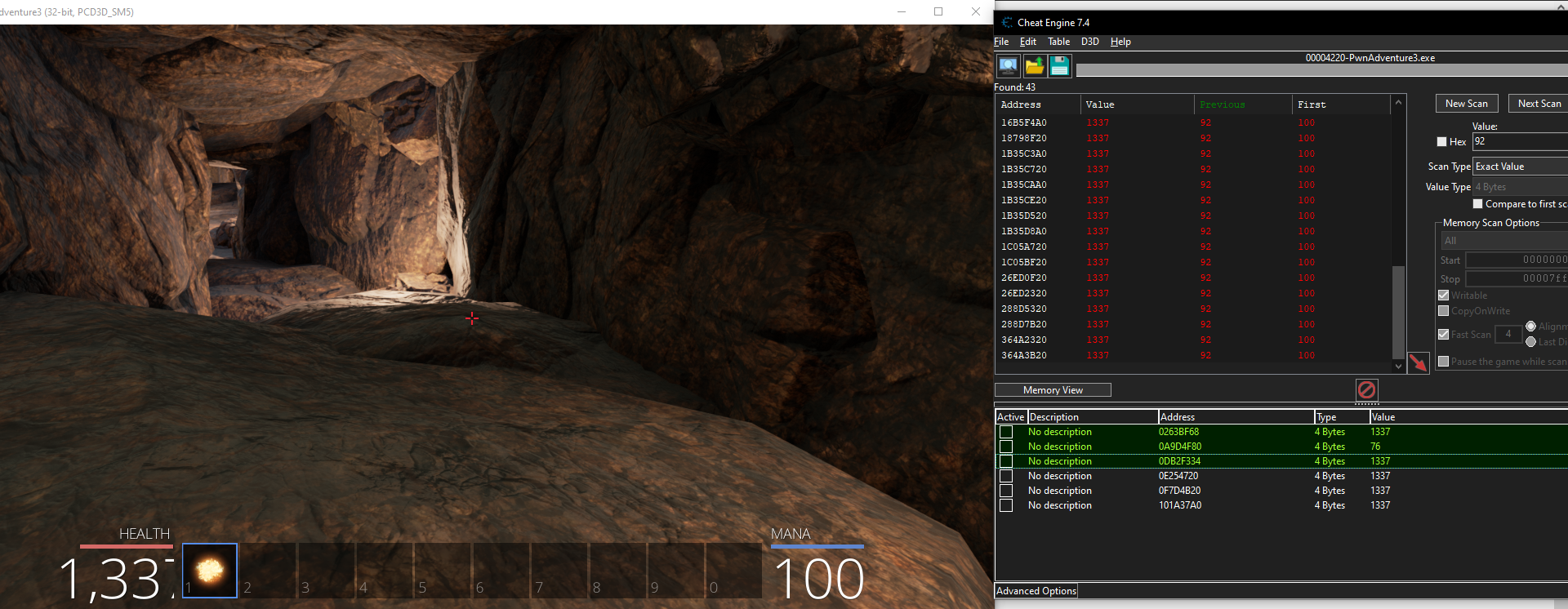Add selected addresses with red arrow icon
The width and height of the screenshot is (1568, 609).
[1419, 362]
